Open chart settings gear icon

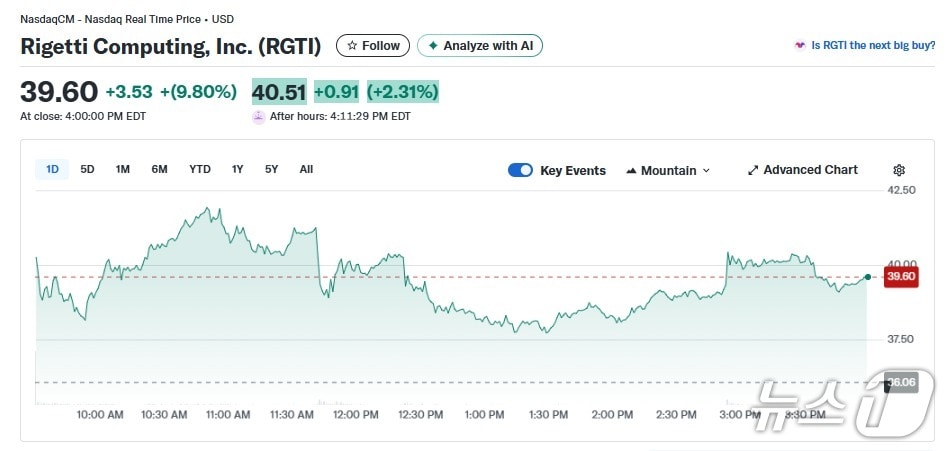click(899, 170)
